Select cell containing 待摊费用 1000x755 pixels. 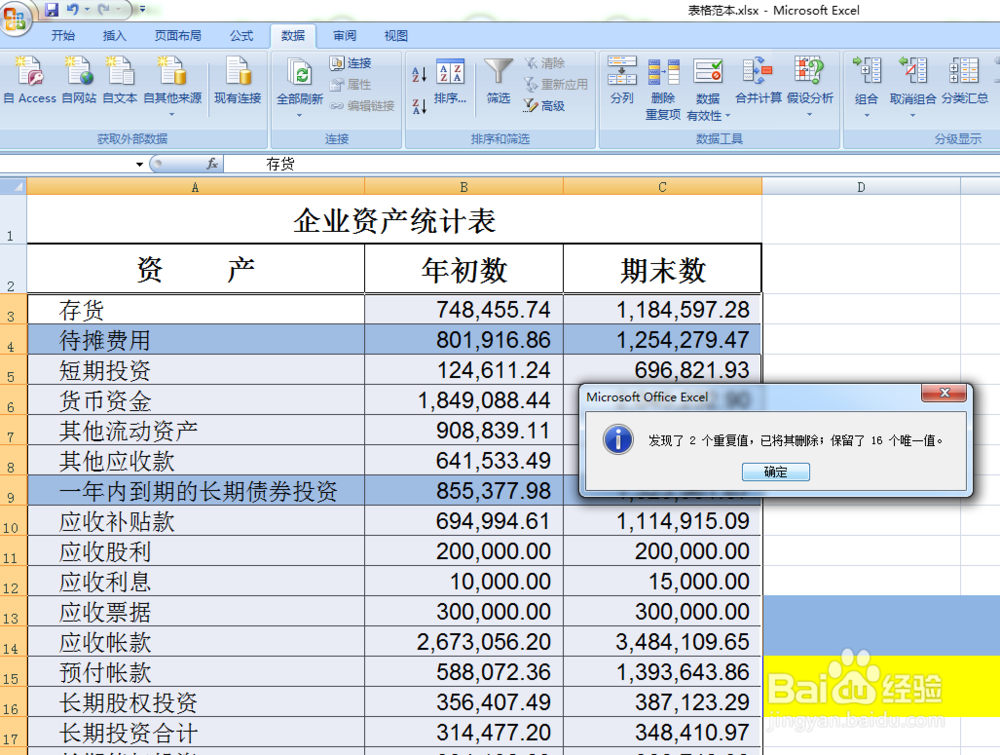pos(196,340)
